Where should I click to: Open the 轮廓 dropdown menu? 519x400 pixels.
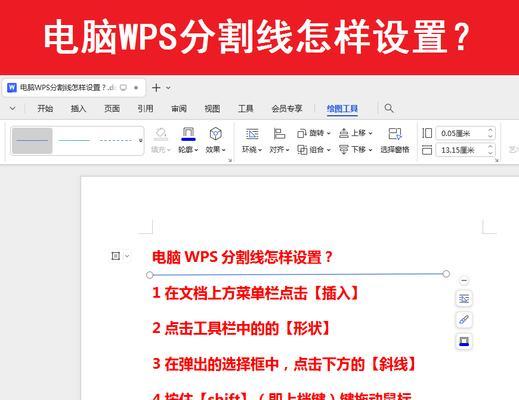(188, 150)
